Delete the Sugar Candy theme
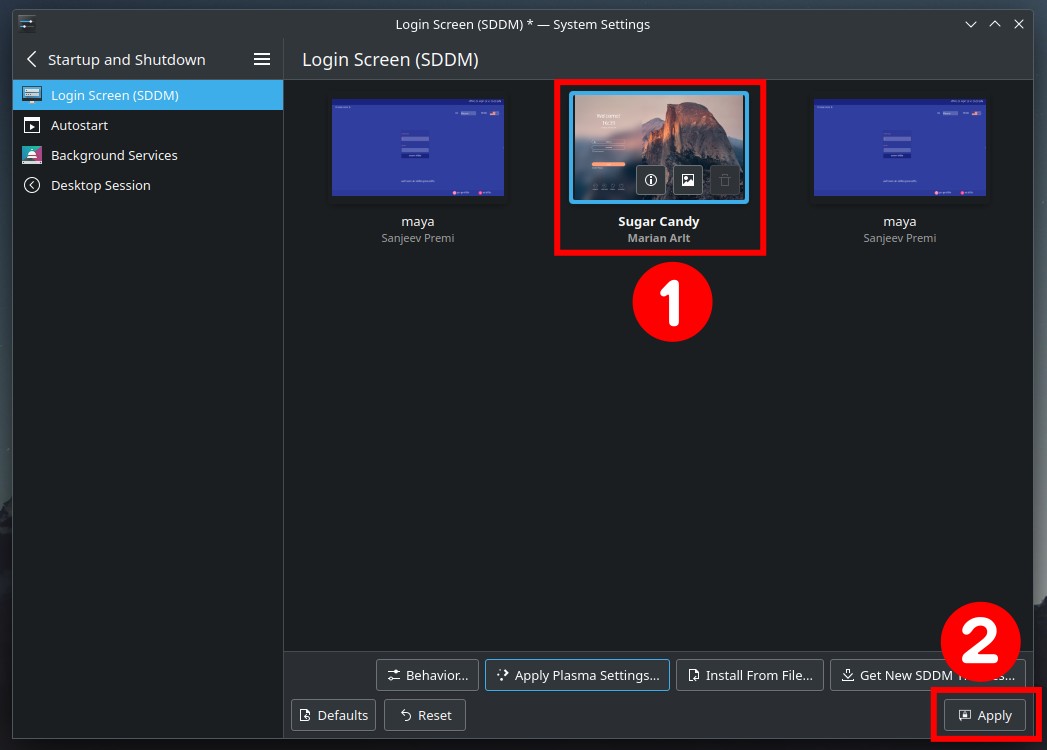Viewport: 1047px width, 750px height. [724, 180]
